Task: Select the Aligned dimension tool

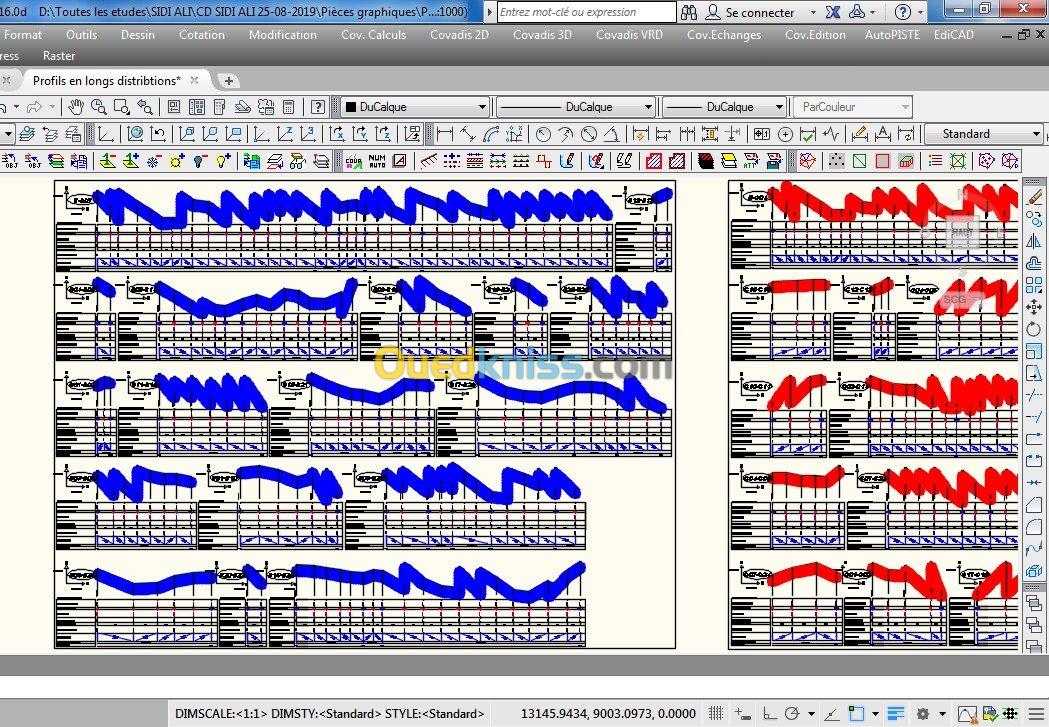Action: point(468,134)
